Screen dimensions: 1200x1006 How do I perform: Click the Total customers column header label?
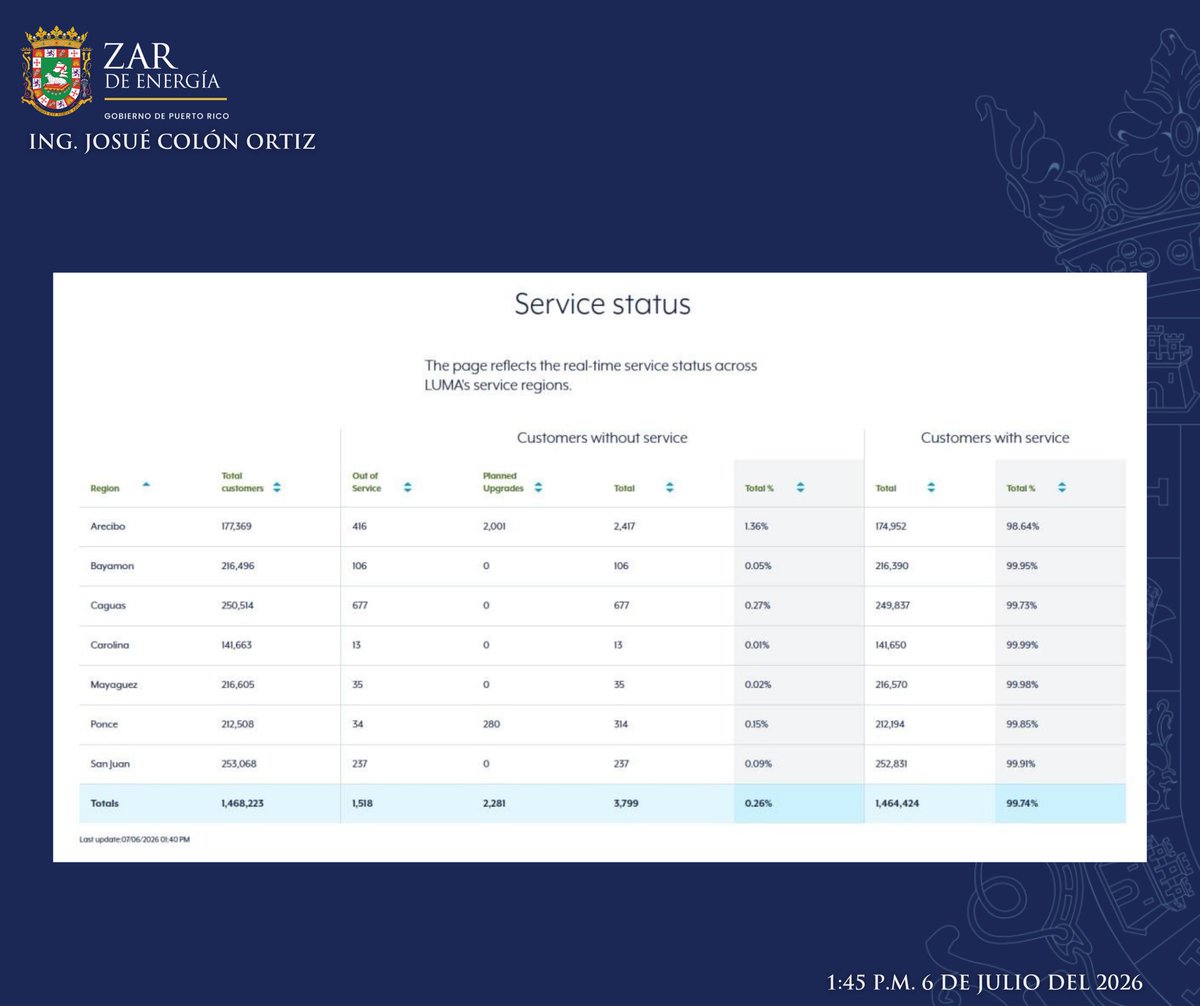click(x=243, y=482)
